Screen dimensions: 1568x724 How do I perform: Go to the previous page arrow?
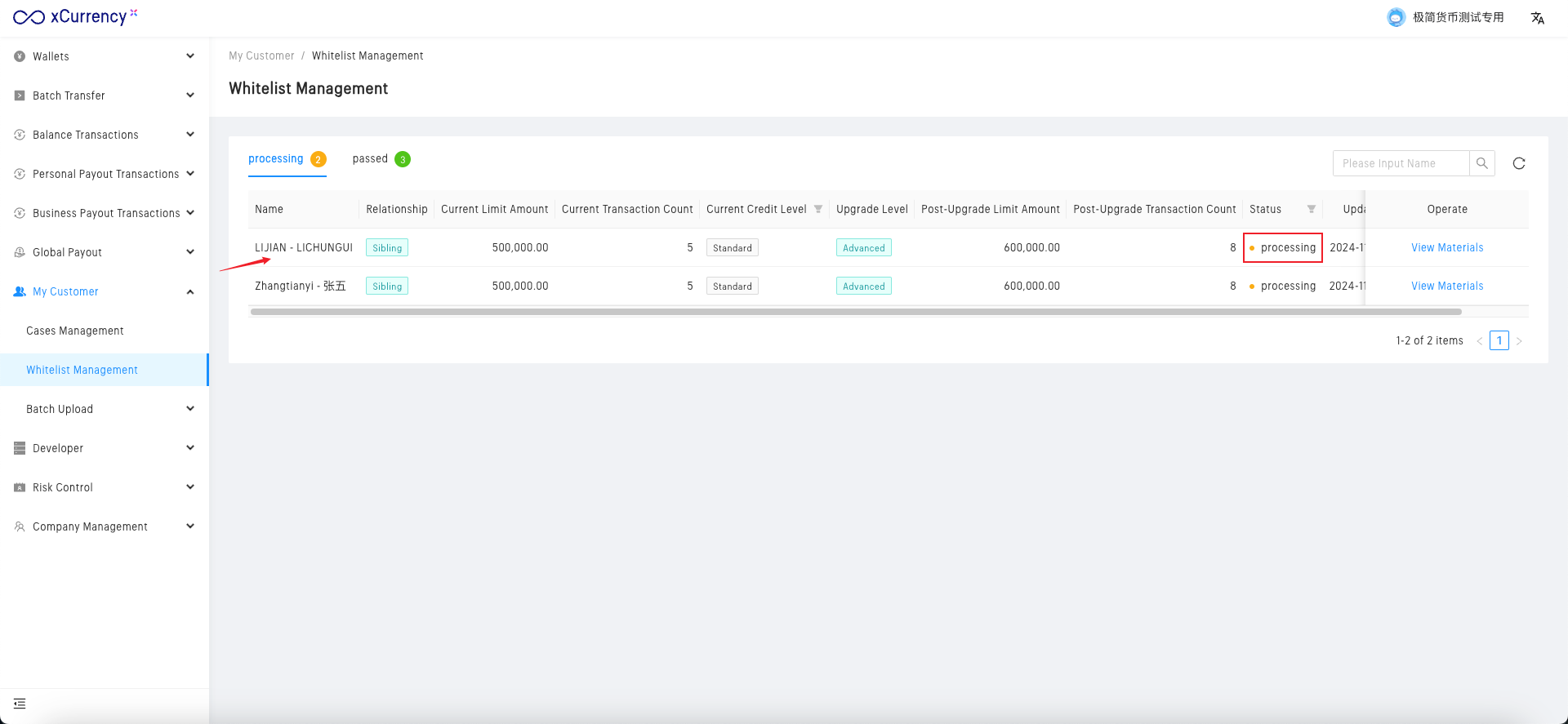click(1480, 341)
